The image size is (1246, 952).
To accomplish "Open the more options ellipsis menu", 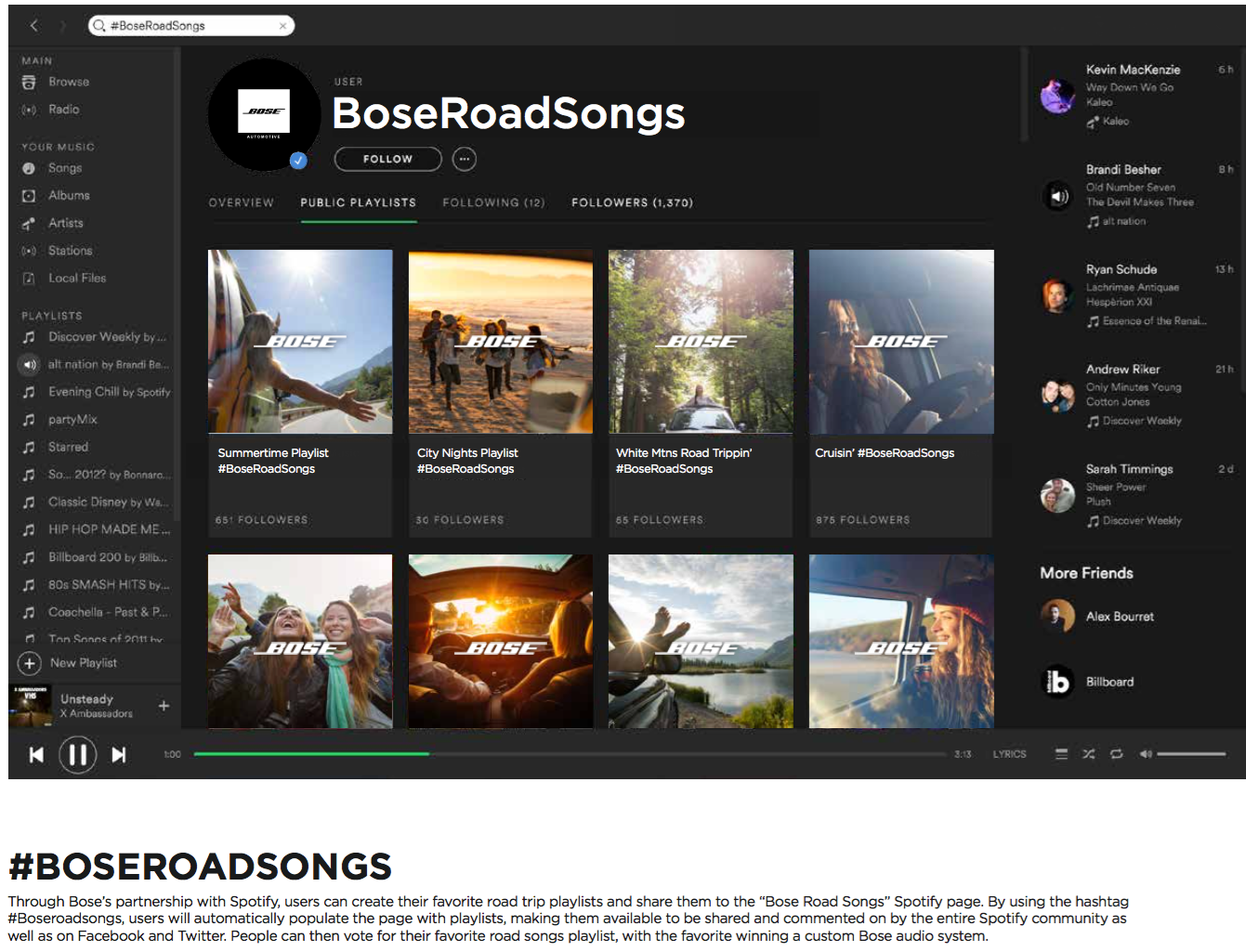I will (465, 159).
